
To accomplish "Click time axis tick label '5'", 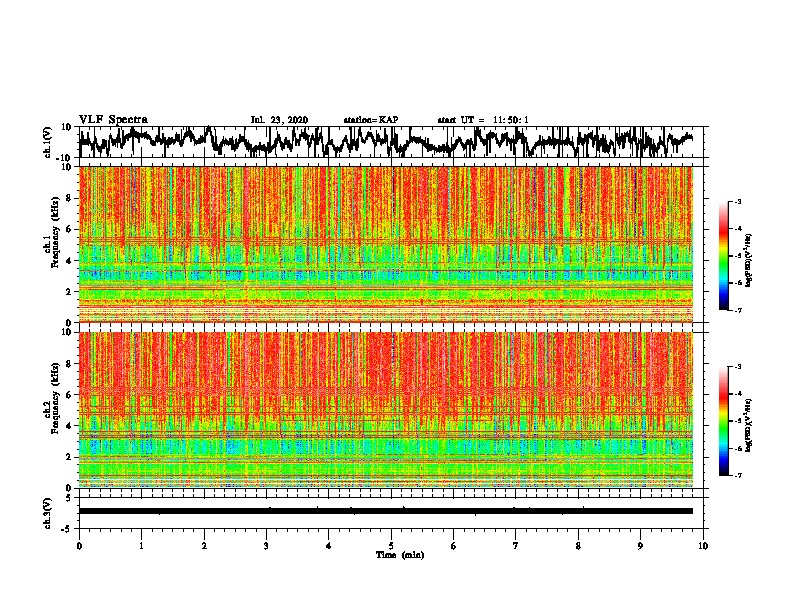I will (x=391, y=546).
